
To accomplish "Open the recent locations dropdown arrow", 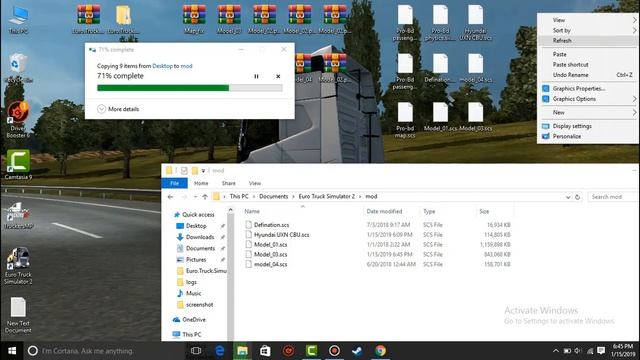I will [195, 197].
